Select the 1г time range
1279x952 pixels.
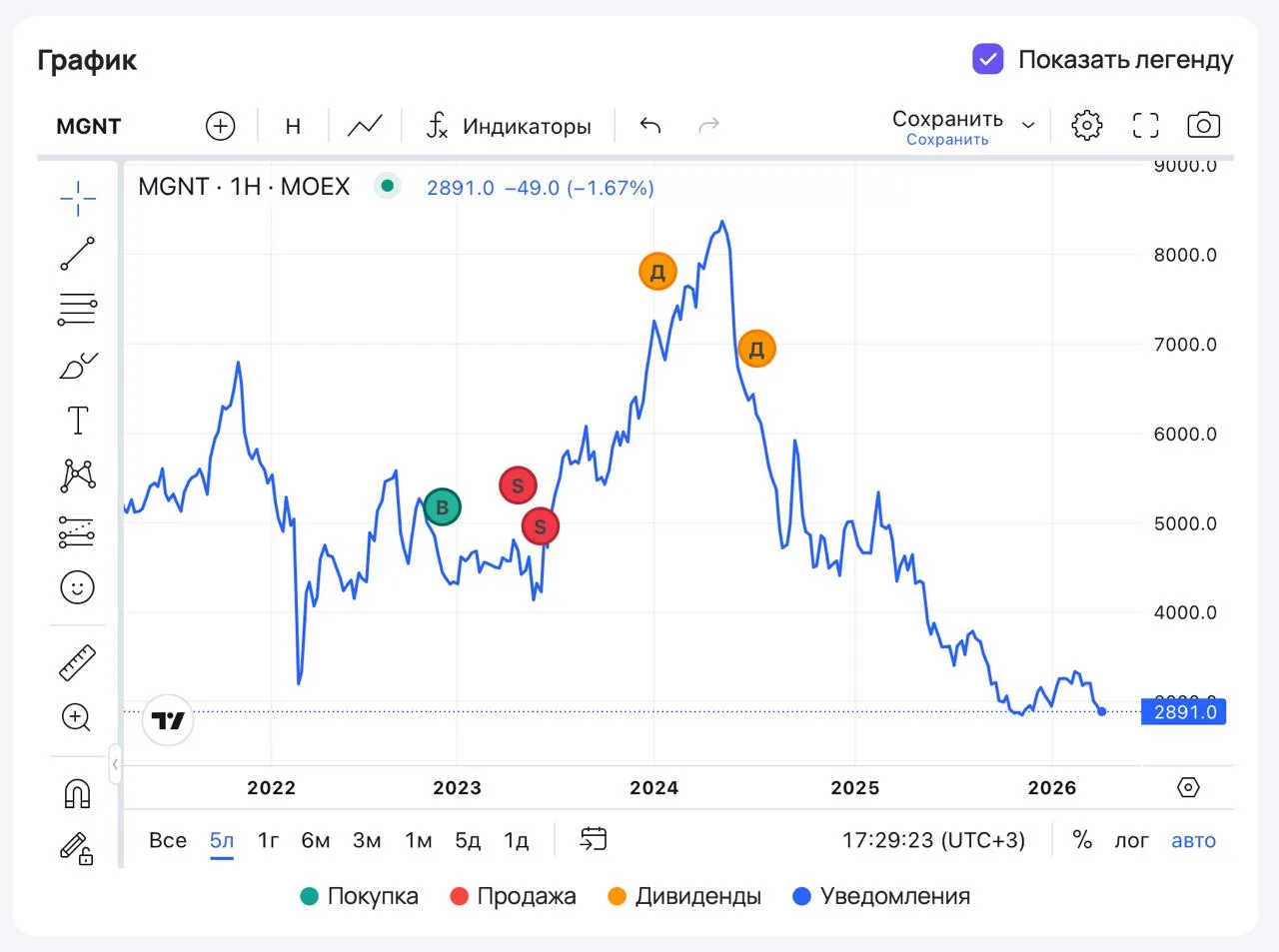[x=268, y=840]
